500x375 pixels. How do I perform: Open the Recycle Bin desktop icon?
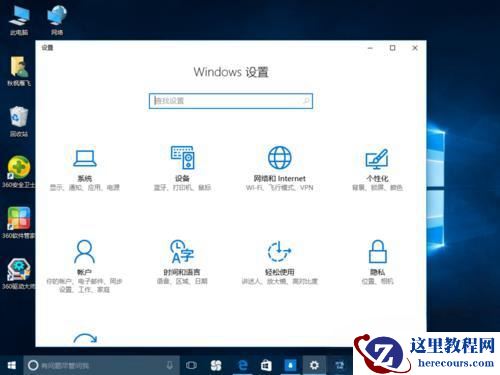click(x=19, y=122)
